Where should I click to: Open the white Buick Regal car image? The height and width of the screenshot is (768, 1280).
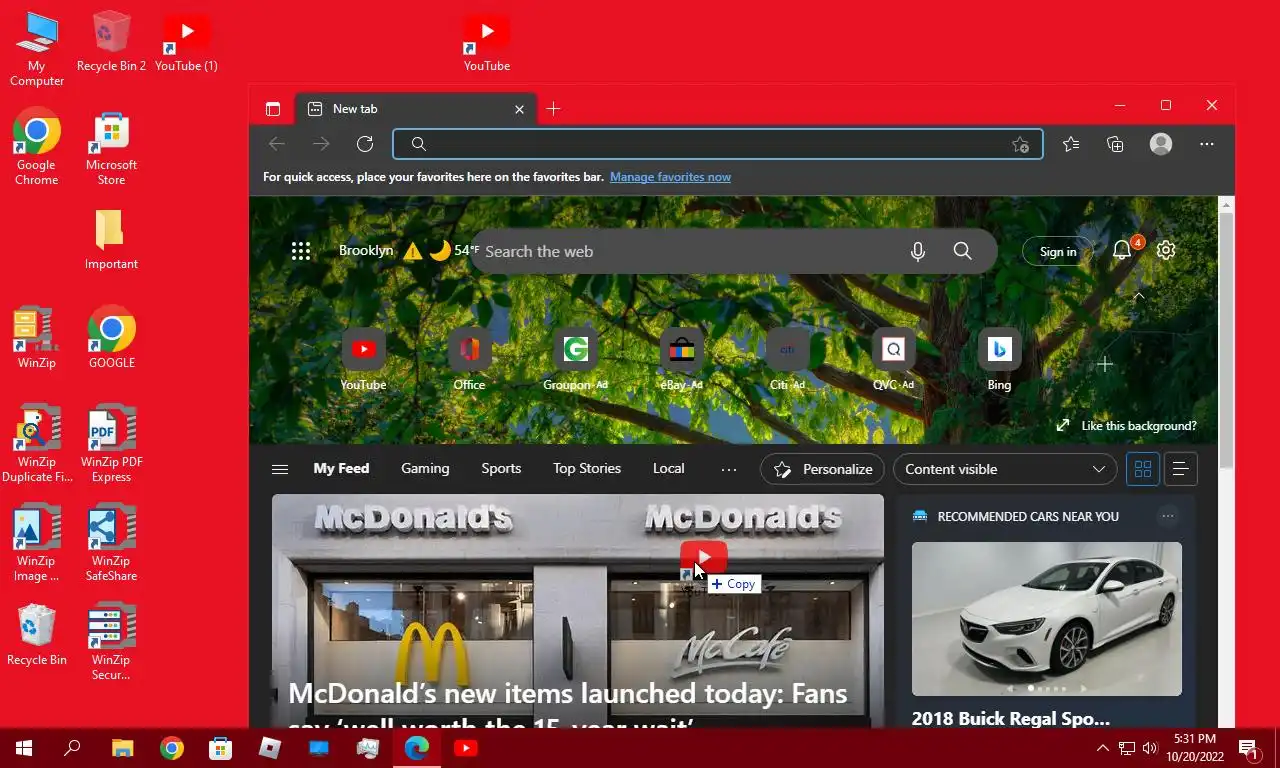point(1046,619)
